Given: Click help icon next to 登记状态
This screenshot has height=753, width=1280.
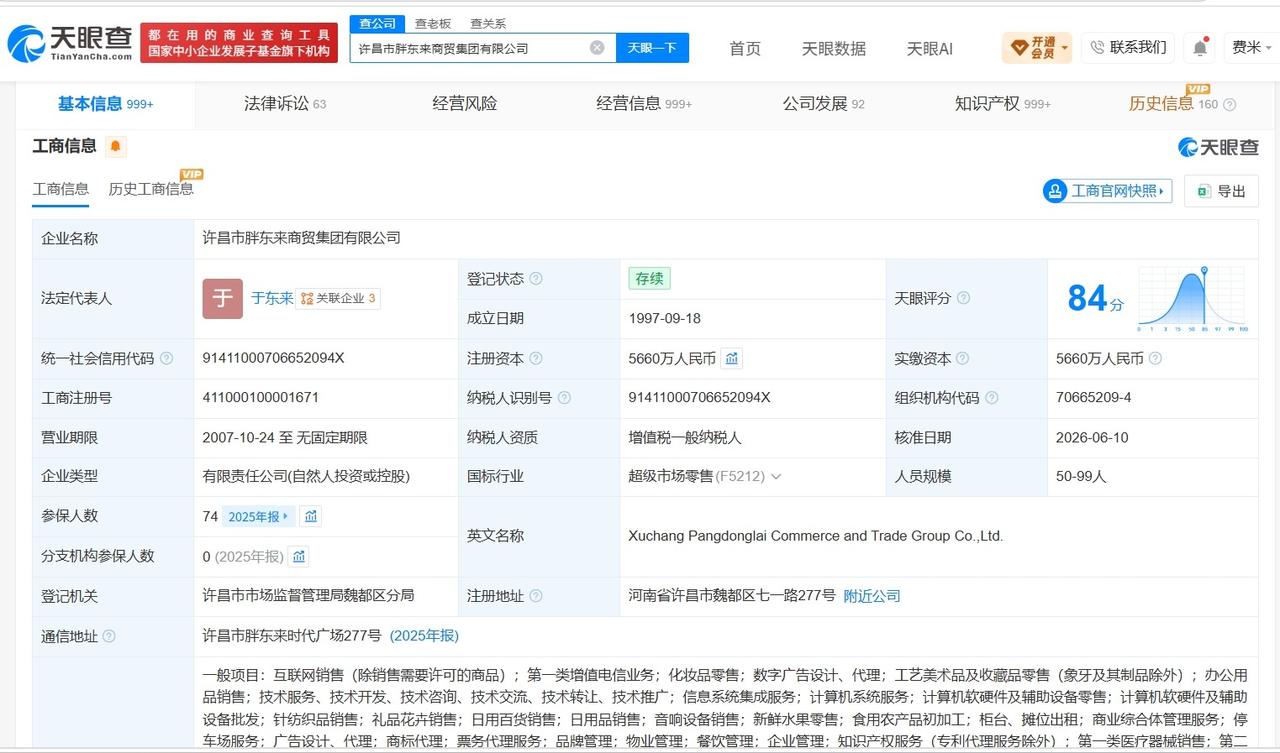Looking at the screenshot, I should click(536, 279).
